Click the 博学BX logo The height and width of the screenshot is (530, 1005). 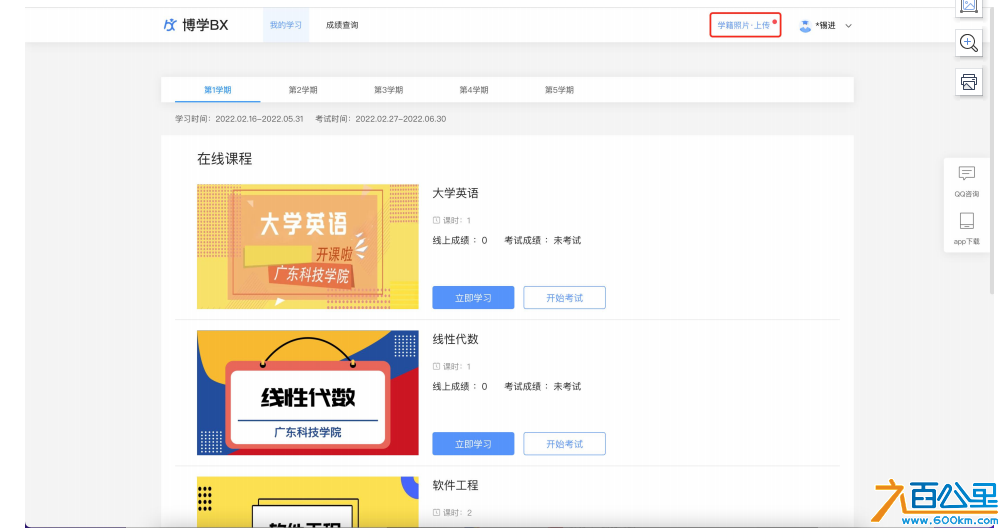195,25
